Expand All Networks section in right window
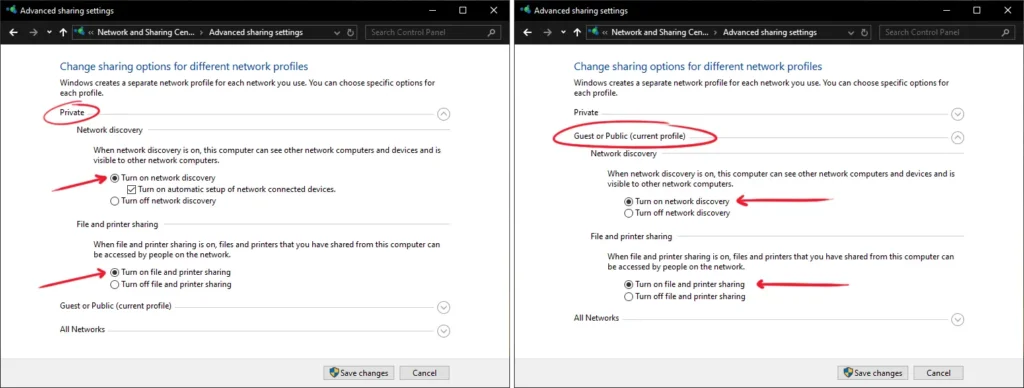 [957, 319]
